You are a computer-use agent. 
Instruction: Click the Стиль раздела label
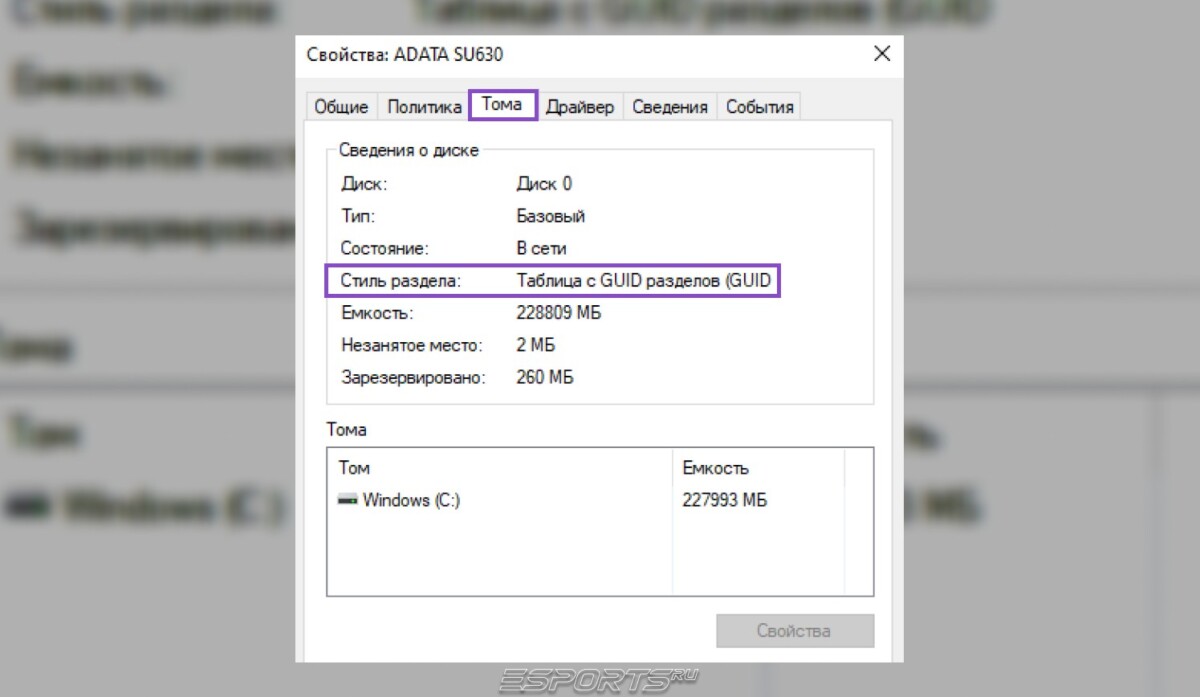(x=400, y=281)
